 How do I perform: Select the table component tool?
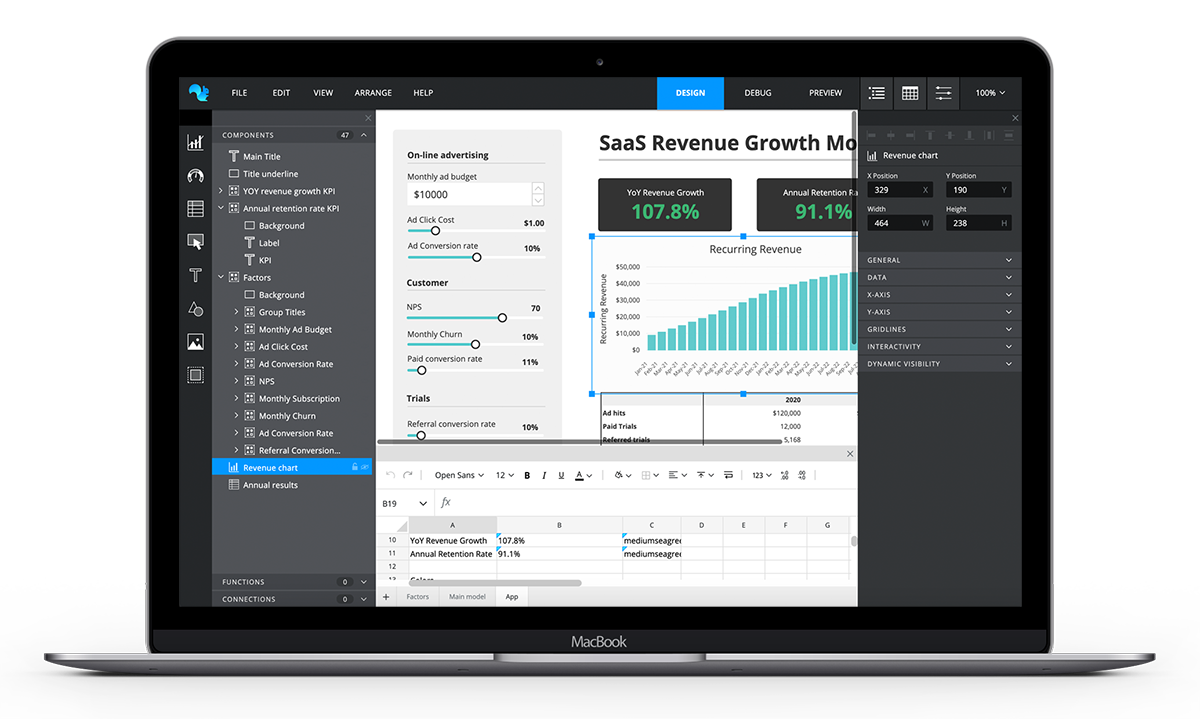click(196, 208)
